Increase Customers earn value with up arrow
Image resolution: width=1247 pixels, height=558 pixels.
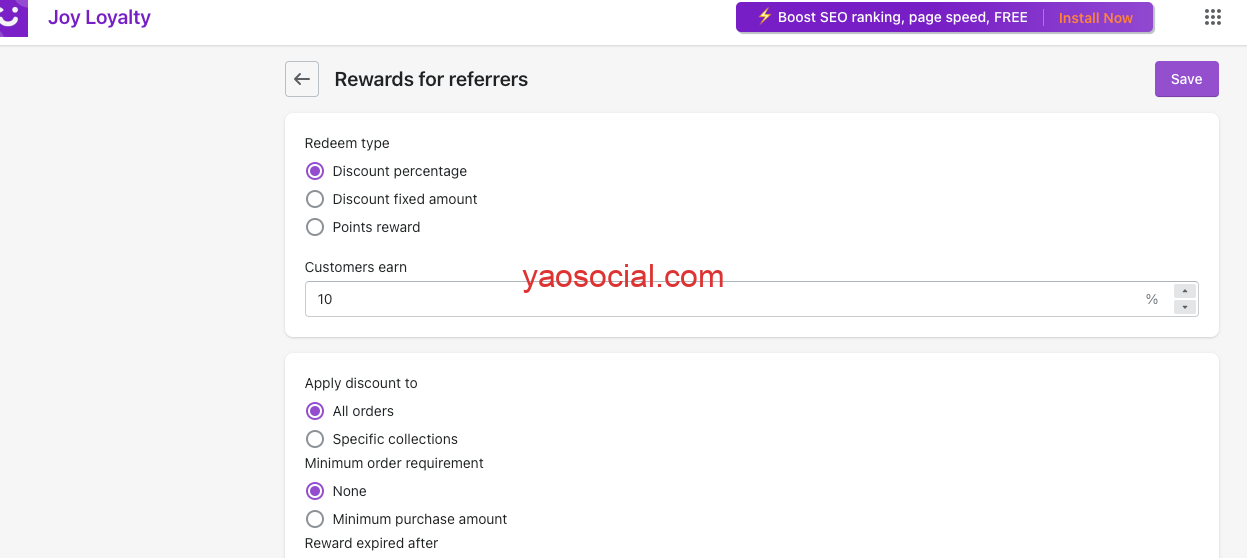pos(1185,291)
